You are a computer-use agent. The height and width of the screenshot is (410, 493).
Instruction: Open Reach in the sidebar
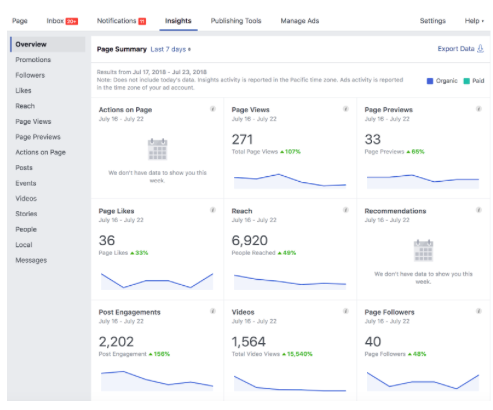[x=25, y=106]
